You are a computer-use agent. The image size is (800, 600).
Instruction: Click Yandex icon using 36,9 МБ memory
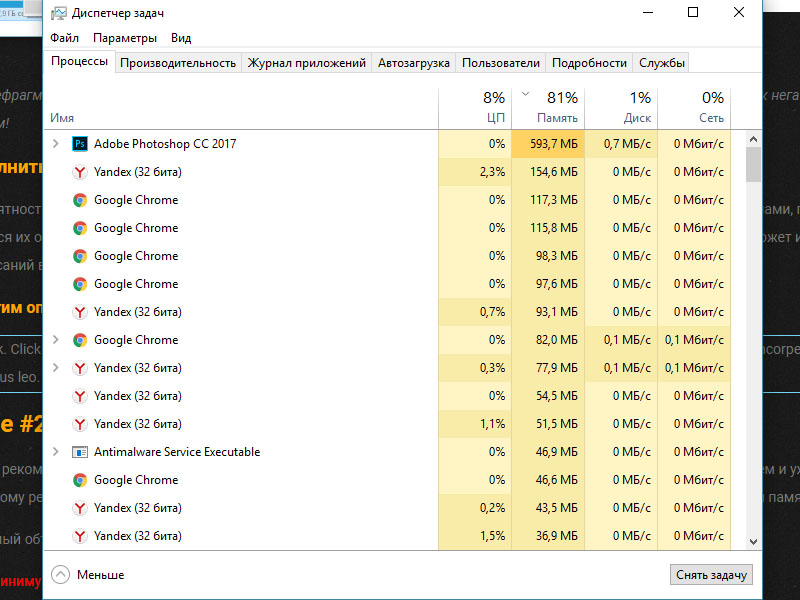click(x=80, y=536)
